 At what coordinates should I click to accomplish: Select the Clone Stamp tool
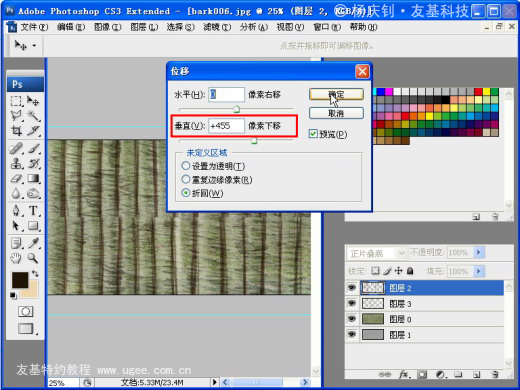coord(16,163)
